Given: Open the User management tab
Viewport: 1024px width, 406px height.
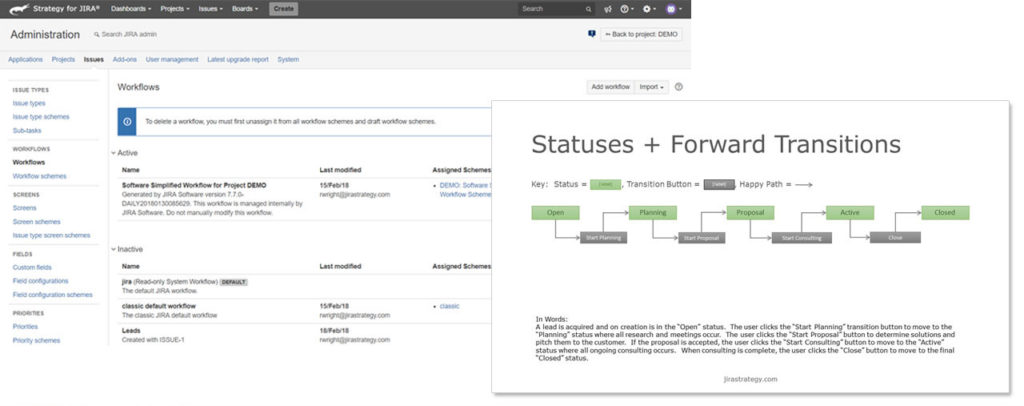Looking at the screenshot, I should 172,59.
